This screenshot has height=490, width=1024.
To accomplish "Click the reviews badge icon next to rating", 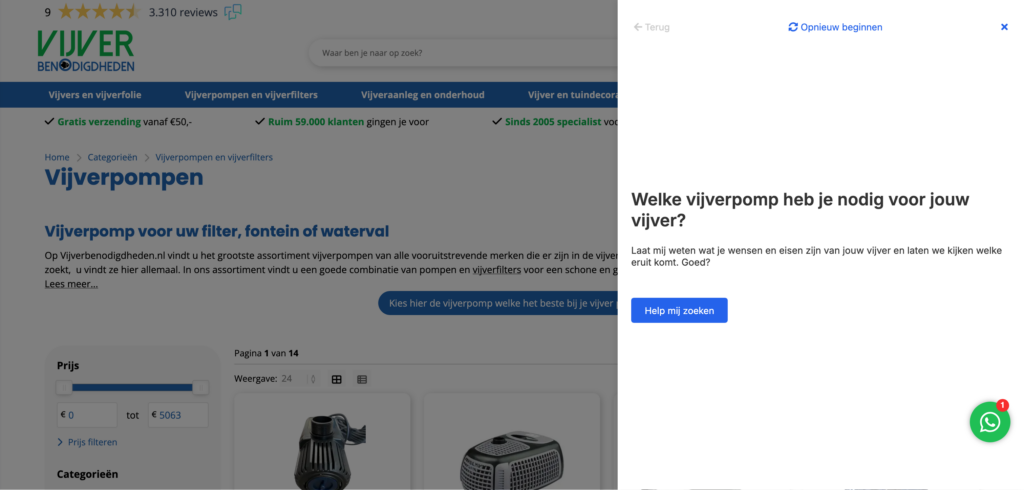I will (233, 12).
